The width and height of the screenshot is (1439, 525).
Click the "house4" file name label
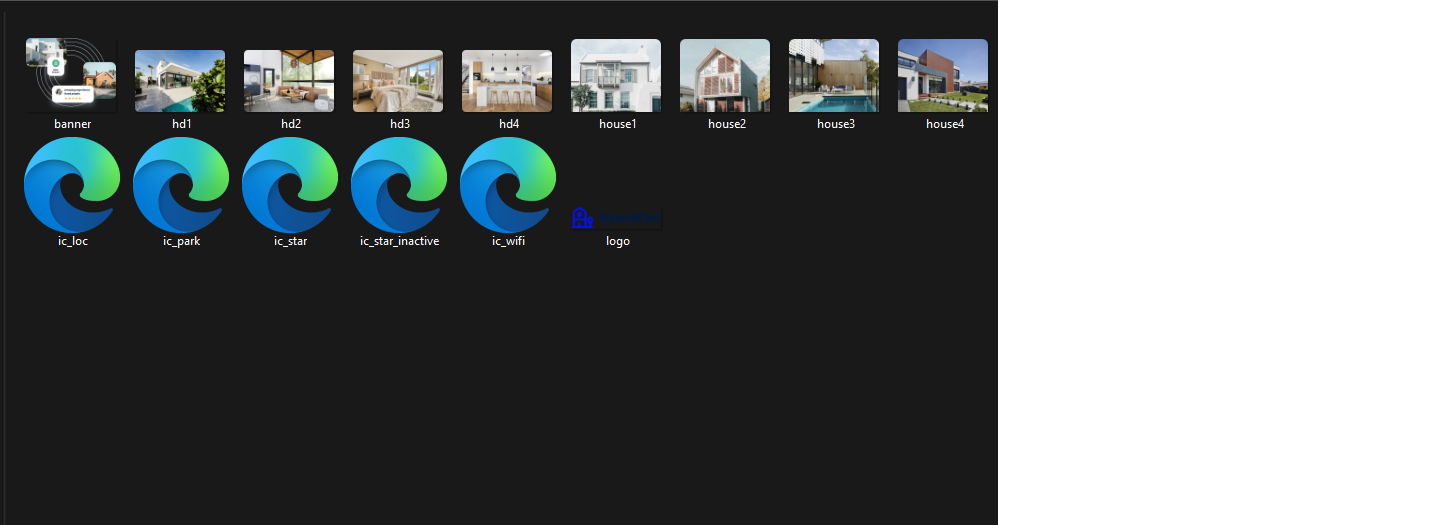[944, 124]
